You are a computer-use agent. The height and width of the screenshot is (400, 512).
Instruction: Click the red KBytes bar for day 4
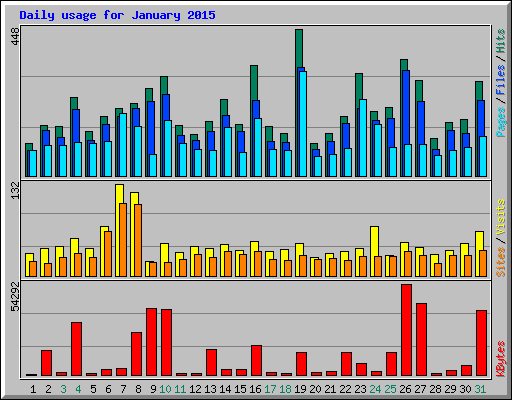(76, 349)
